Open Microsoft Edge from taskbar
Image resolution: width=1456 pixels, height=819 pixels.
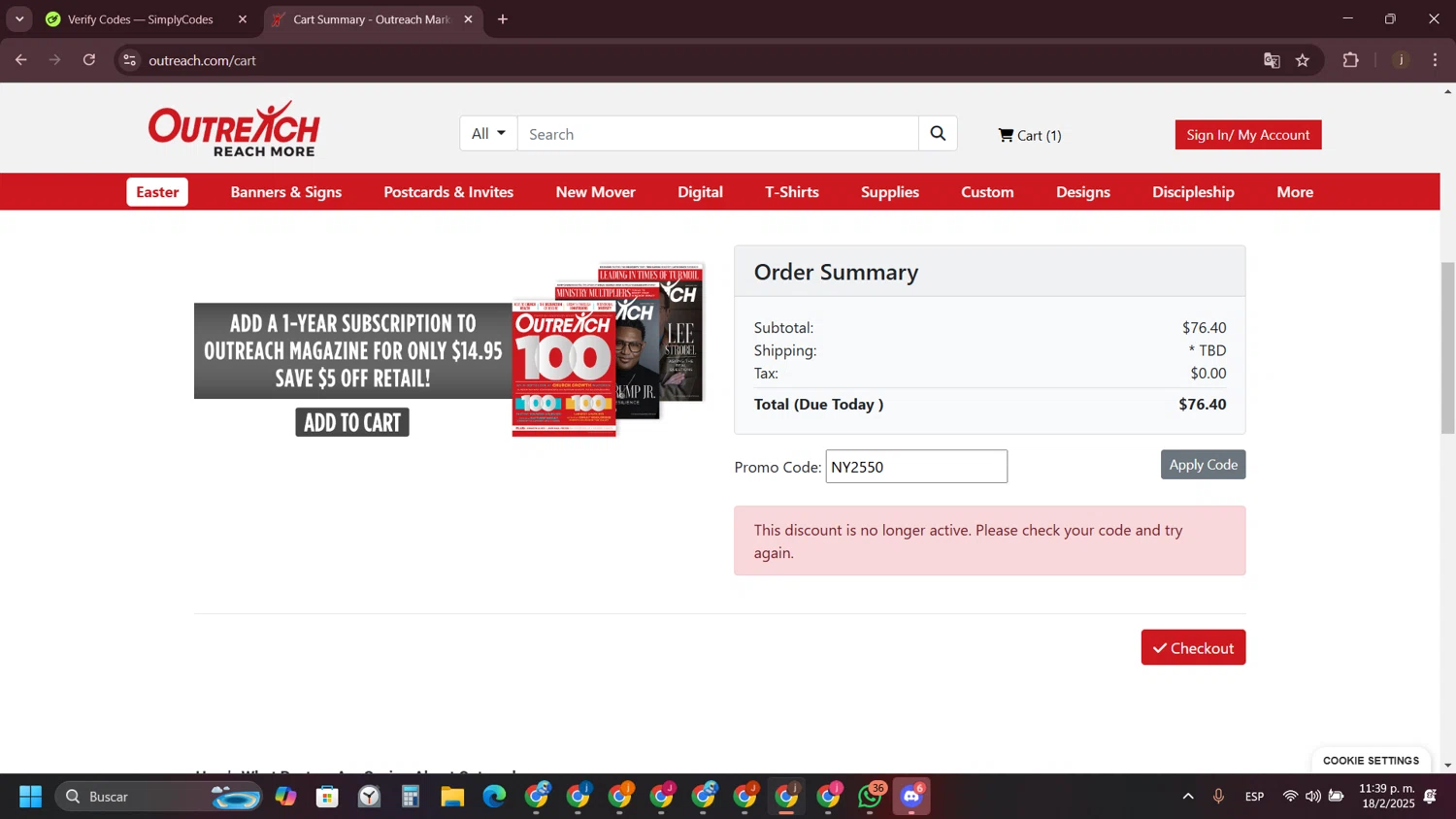pos(494,797)
